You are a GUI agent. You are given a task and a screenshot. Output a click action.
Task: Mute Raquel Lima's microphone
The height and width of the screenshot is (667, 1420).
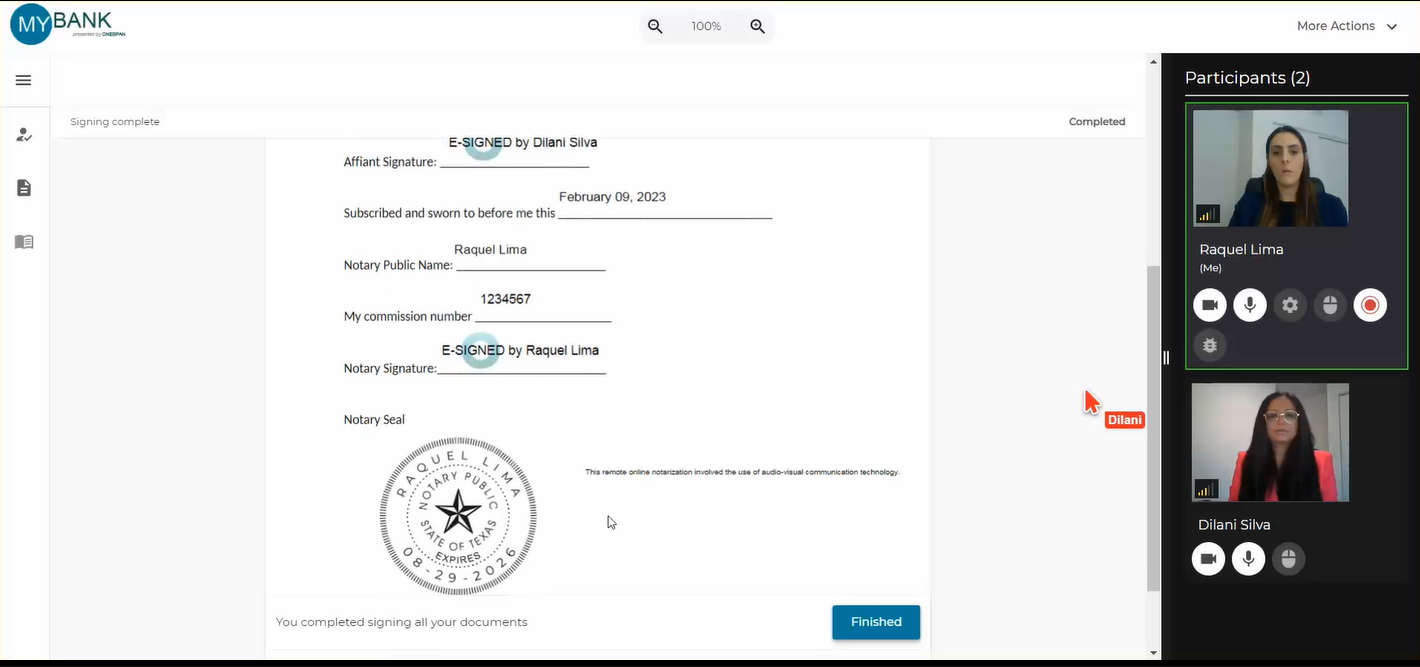[1249, 305]
